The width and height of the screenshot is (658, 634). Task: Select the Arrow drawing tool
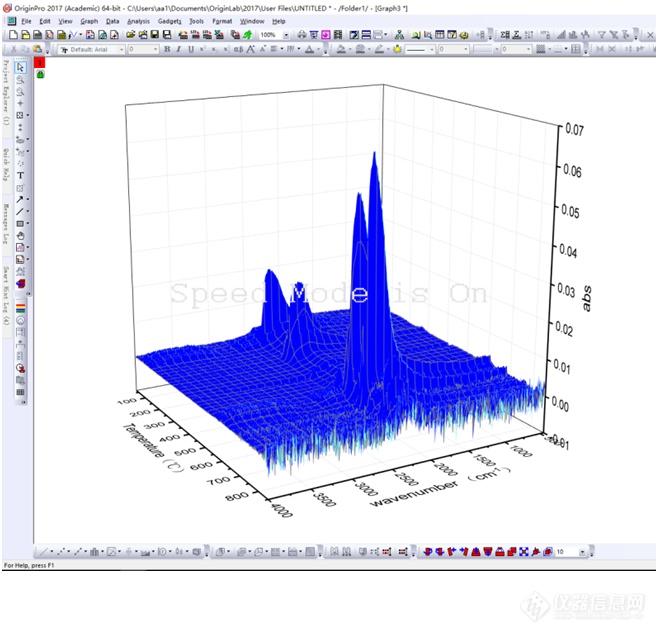[20, 199]
